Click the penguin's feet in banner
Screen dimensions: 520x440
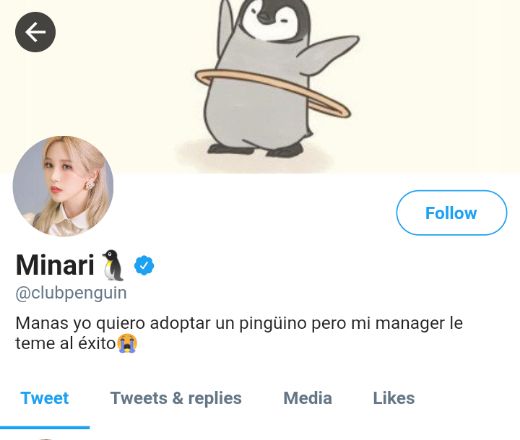[x=255, y=150]
